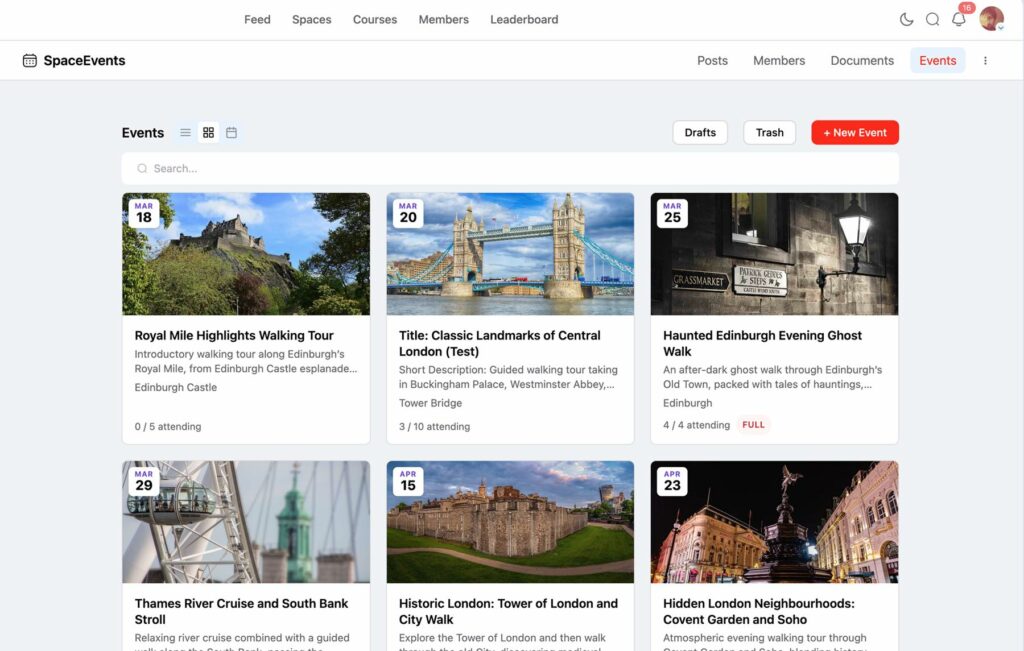
Task: Switch to calendar view layout
Action: point(231,133)
